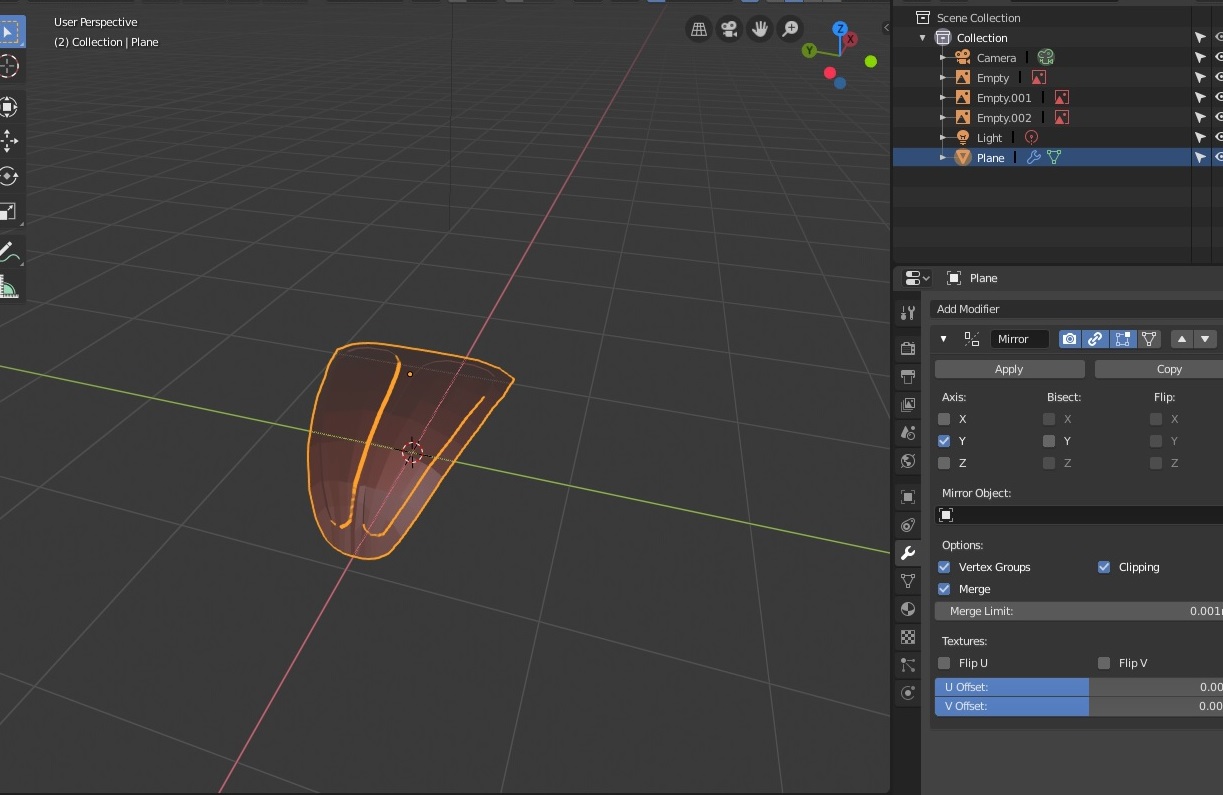
Task: Open the Object properties tab
Action: (x=908, y=497)
